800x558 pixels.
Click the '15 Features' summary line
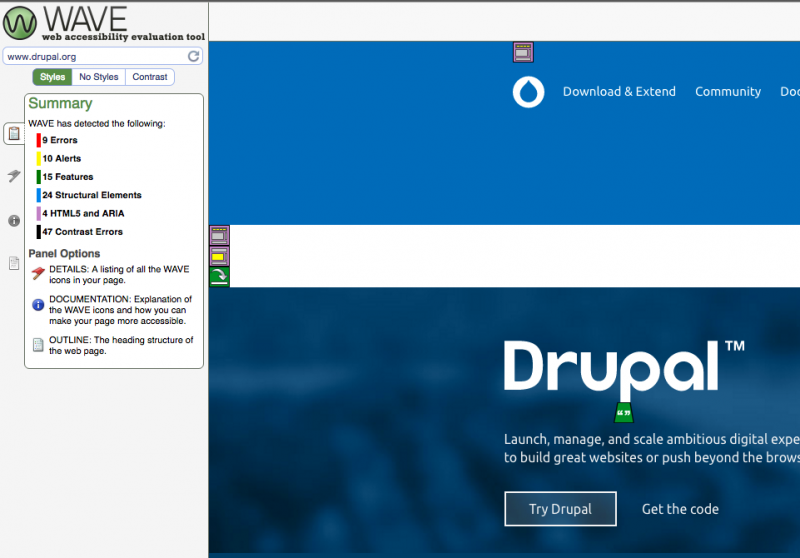(68, 177)
